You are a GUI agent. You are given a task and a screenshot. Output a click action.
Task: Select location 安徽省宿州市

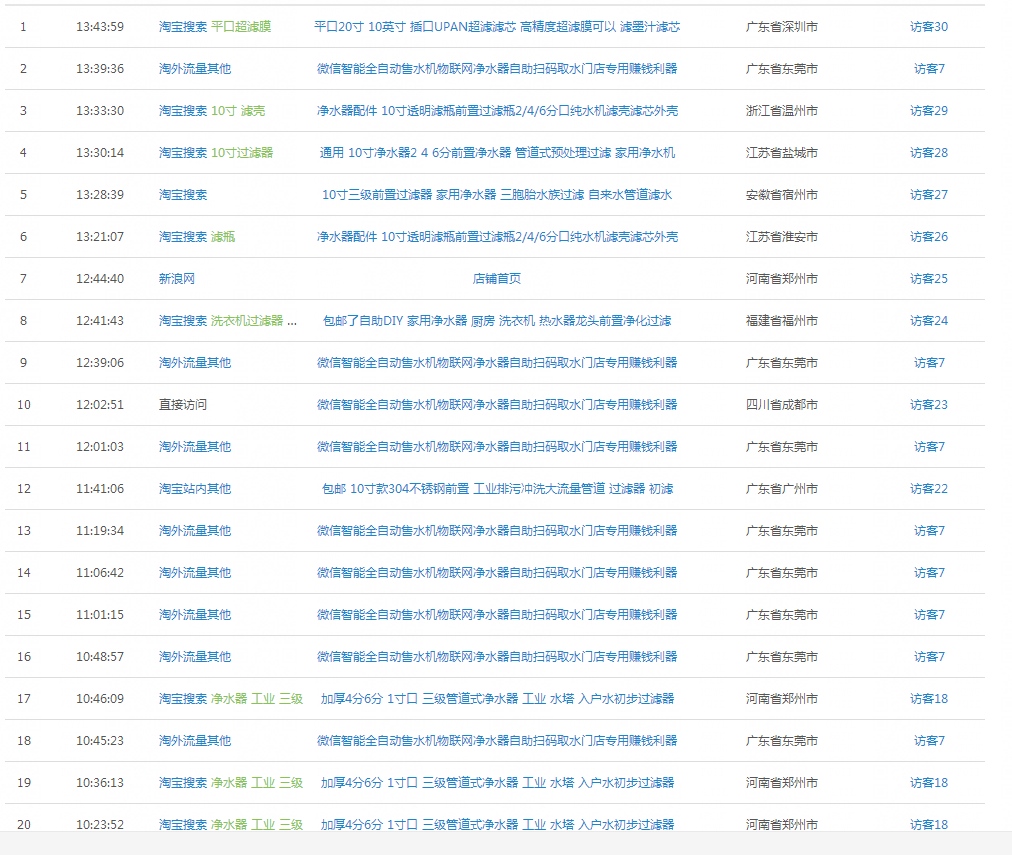click(782, 194)
